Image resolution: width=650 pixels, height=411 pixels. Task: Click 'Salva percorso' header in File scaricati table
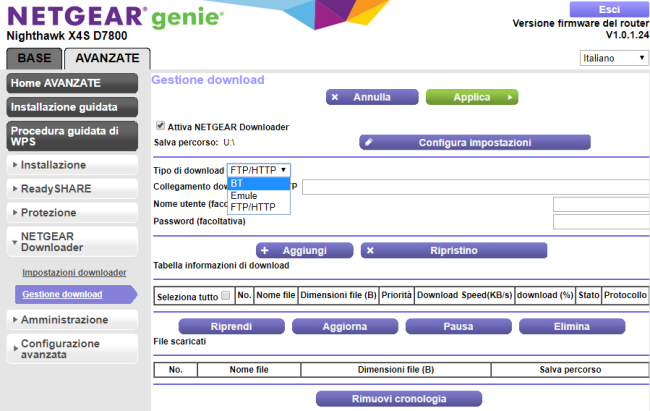(x=570, y=370)
